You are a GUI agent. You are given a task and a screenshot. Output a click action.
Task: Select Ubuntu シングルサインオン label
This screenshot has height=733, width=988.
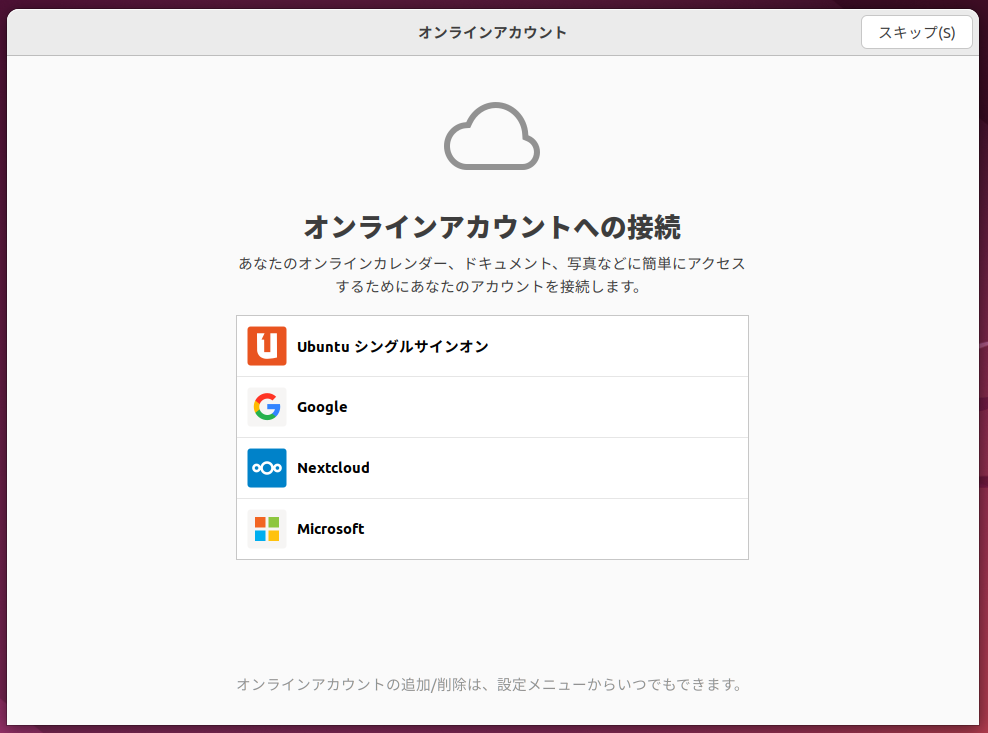(393, 347)
